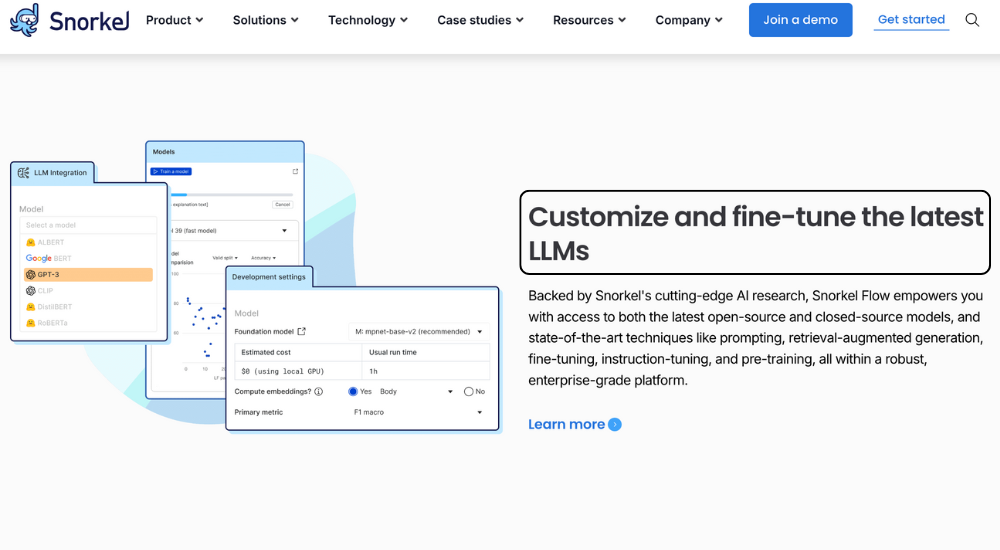Click the Google logo next to BERT
The image size is (1000, 550).
tap(38, 258)
